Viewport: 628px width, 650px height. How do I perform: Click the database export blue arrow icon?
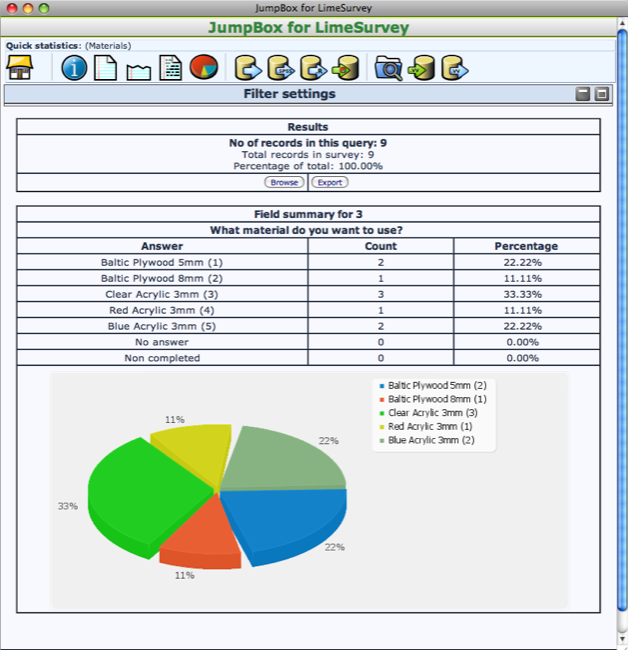[x=248, y=68]
